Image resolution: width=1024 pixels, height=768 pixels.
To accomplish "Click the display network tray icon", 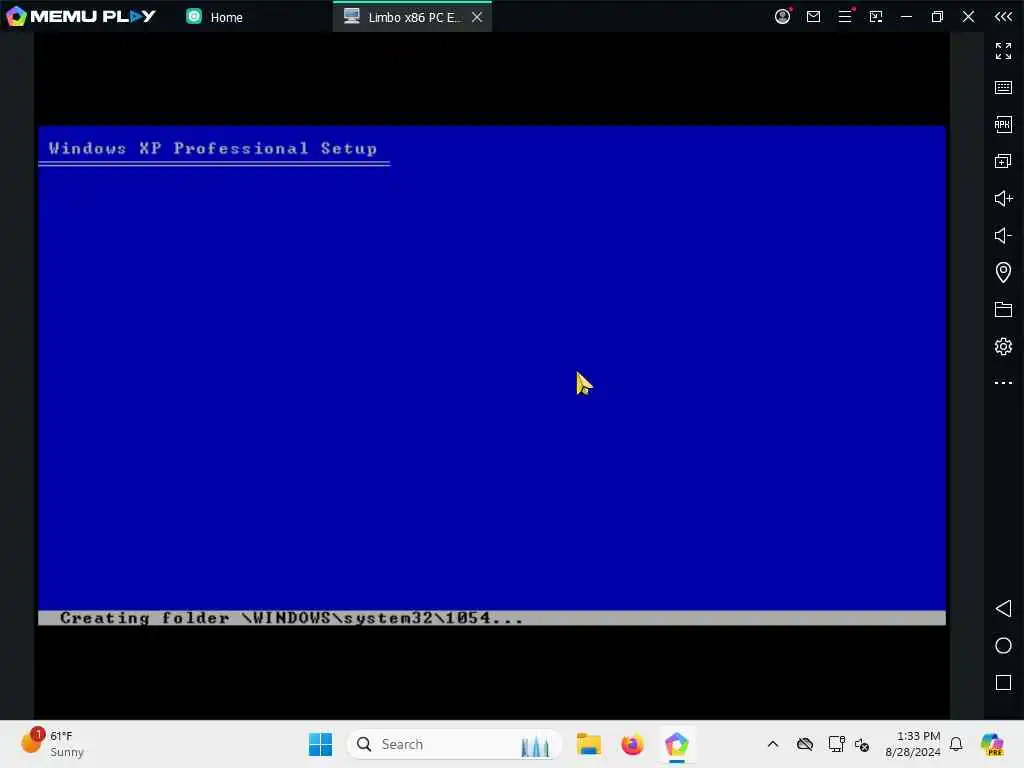I will pyautogui.click(x=836, y=744).
